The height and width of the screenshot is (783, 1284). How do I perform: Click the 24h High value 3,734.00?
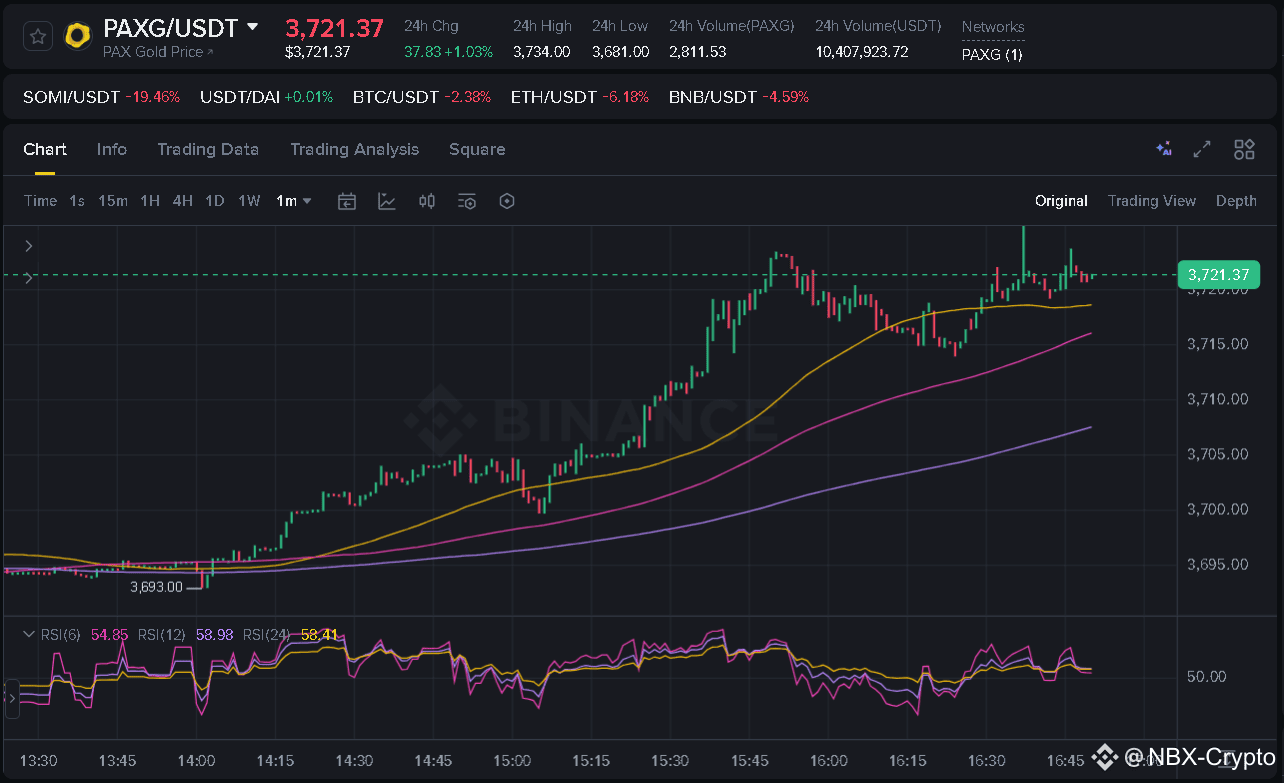point(541,52)
